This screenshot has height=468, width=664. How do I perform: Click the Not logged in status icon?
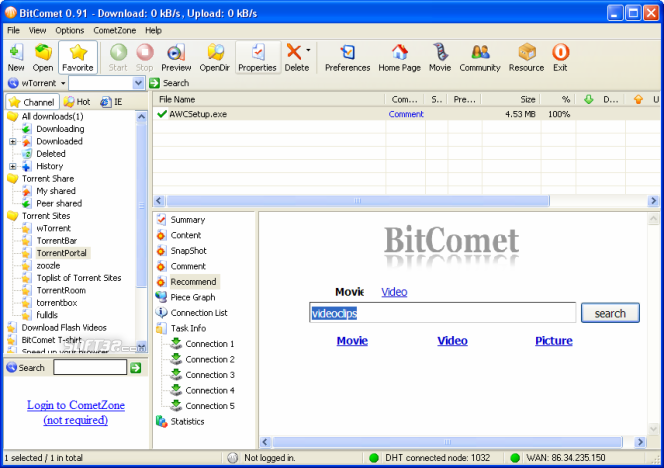(x=232, y=458)
